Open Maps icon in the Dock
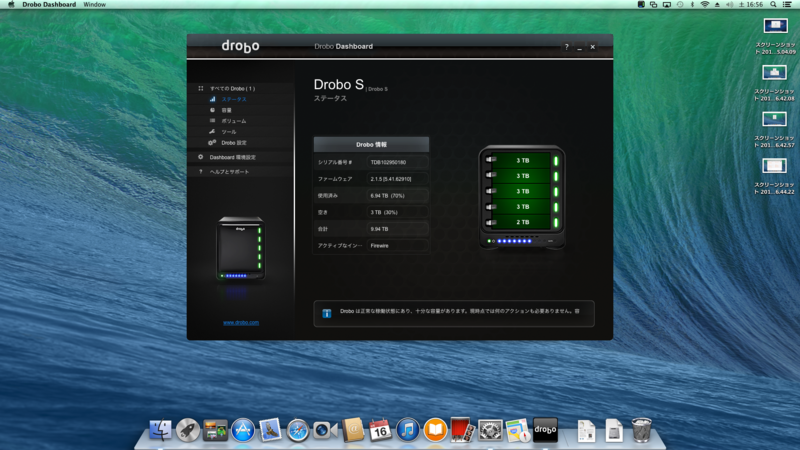This screenshot has height=450, width=800. (x=518, y=431)
